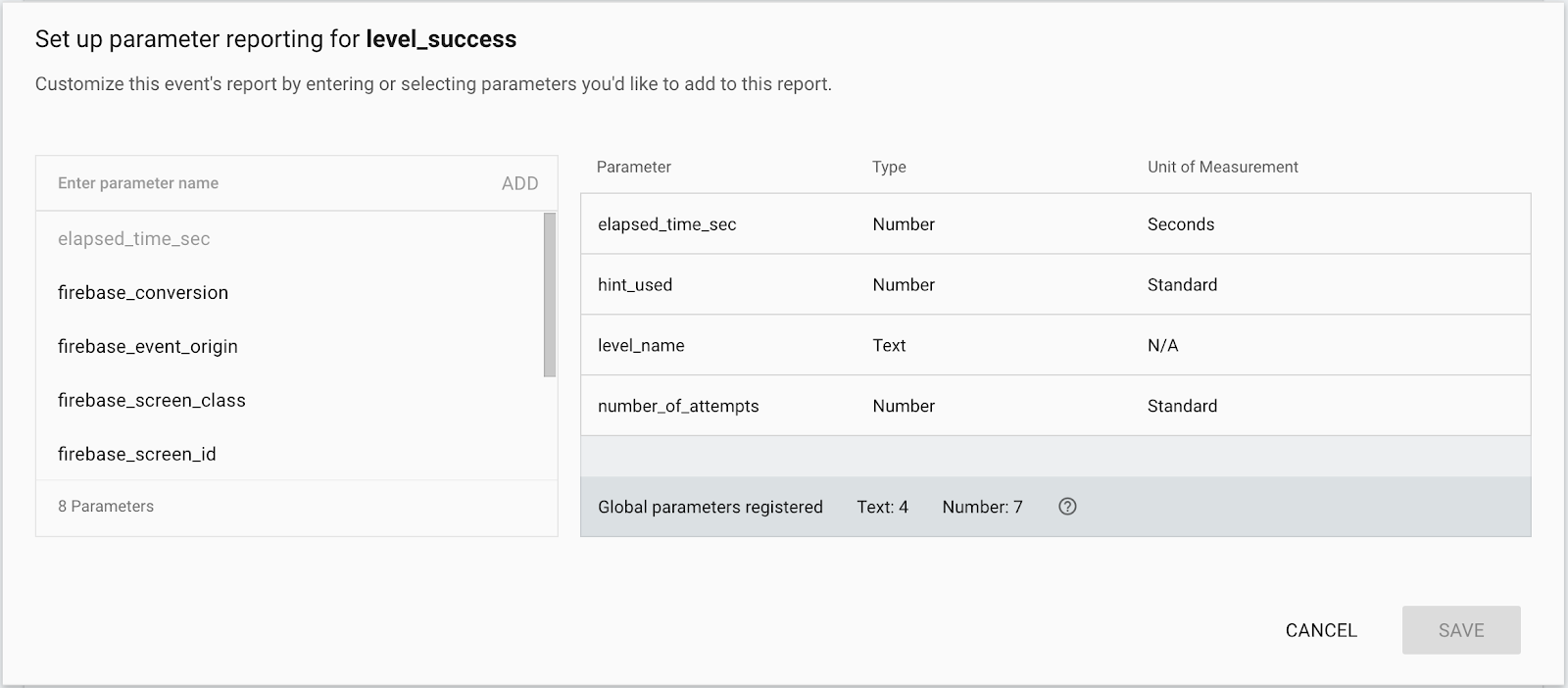
Task: Select firebase_event_origin from the parameter list
Action: coord(148,347)
